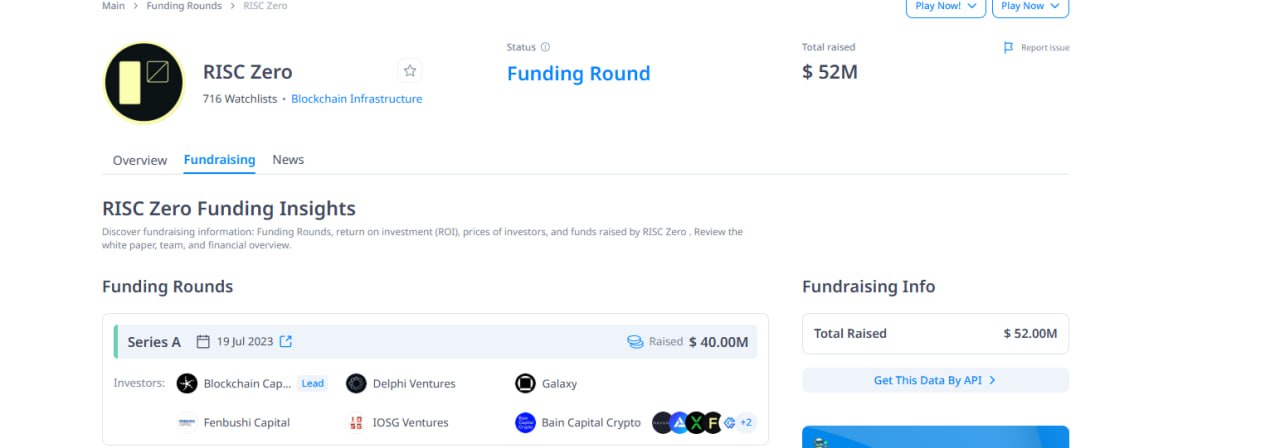The width and height of the screenshot is (1280, 448).
Task: Click the Report issue flag icon
Action: coord(1009,47)
